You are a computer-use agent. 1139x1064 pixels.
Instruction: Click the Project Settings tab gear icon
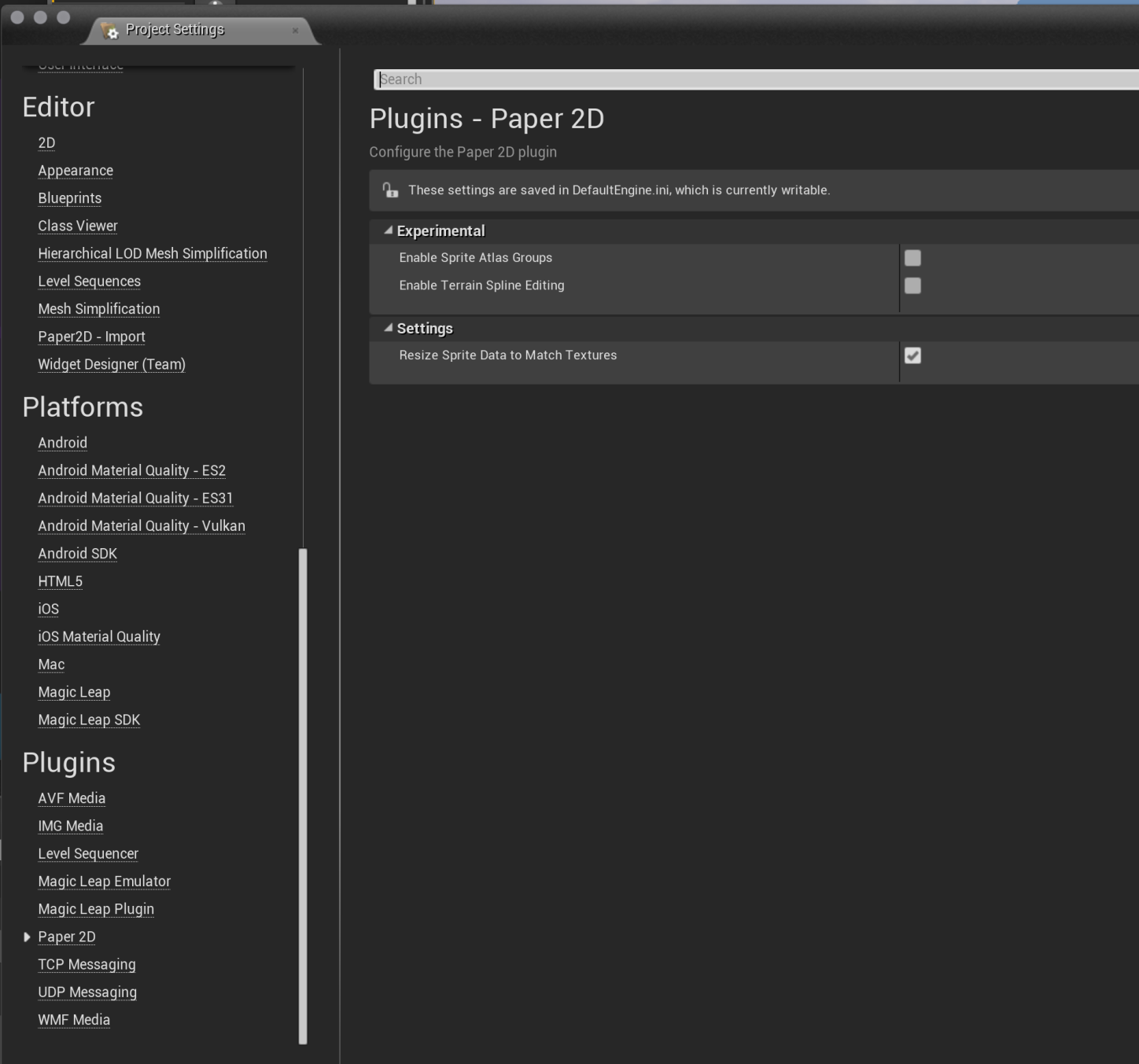click(110, 30)
